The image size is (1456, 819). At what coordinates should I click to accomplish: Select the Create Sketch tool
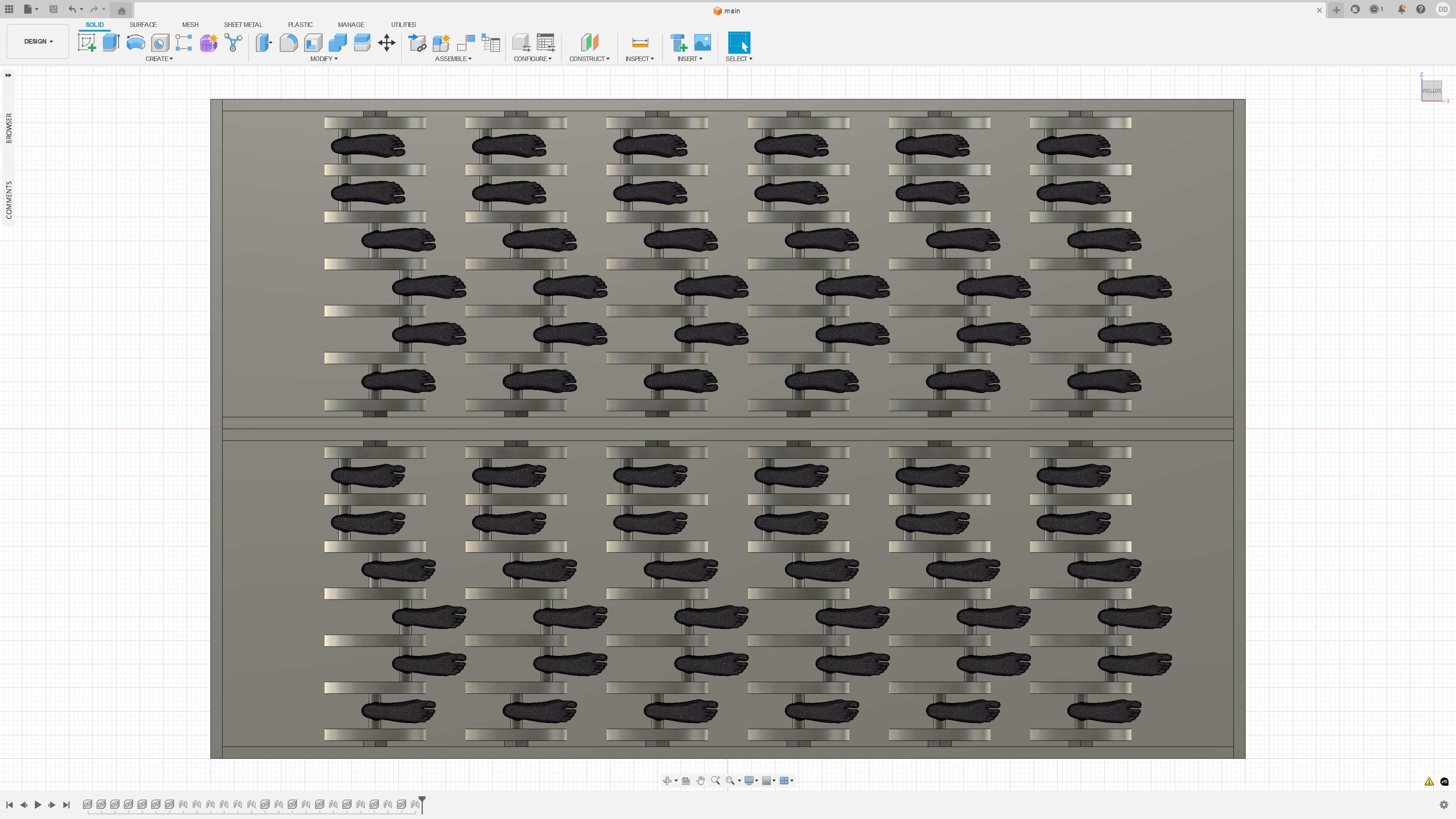click(86, 43)
